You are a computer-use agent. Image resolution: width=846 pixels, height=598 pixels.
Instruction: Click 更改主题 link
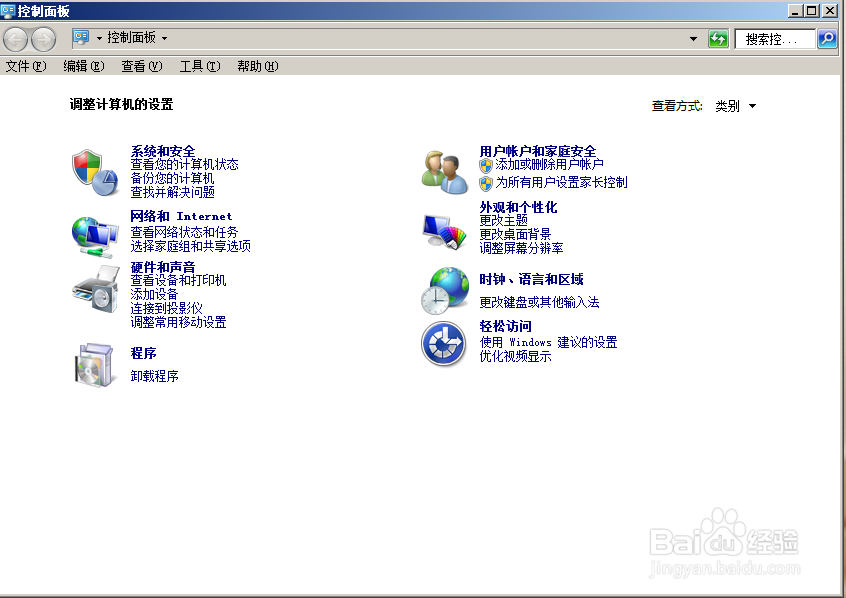[x=504, y=221]
